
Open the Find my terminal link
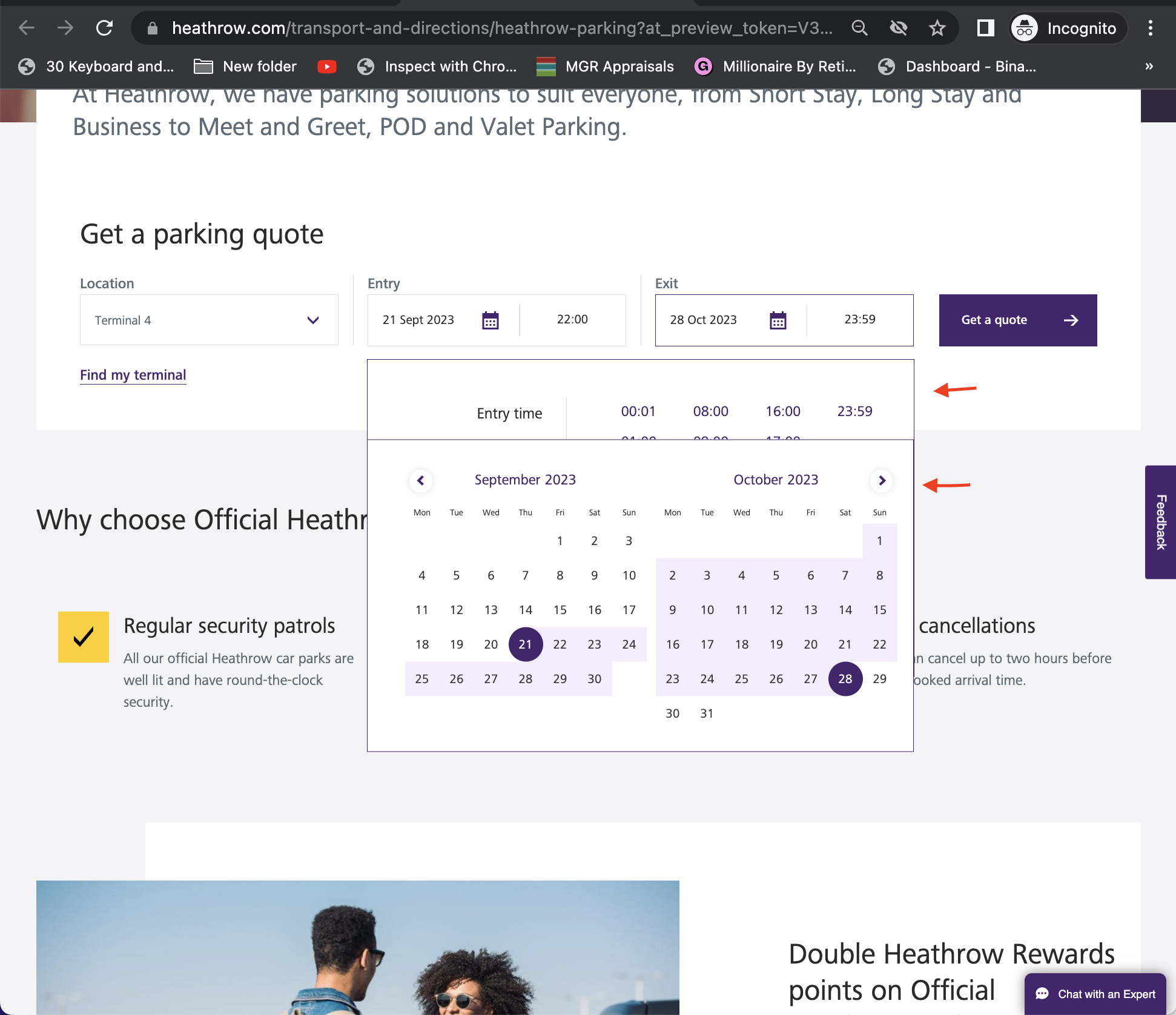[133, 375]
